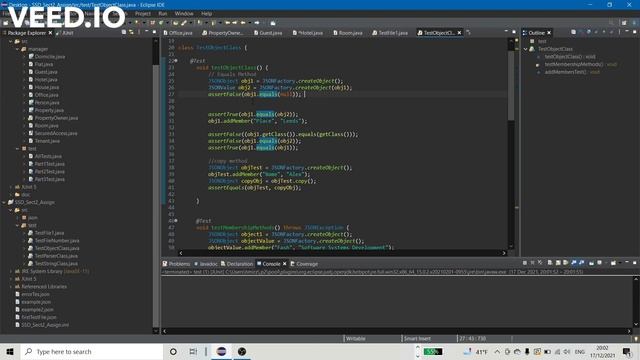The width and height of the screenshot is (640, 360).
Task: Maximize the Outline panel
Action: click(x=635, y=31)
